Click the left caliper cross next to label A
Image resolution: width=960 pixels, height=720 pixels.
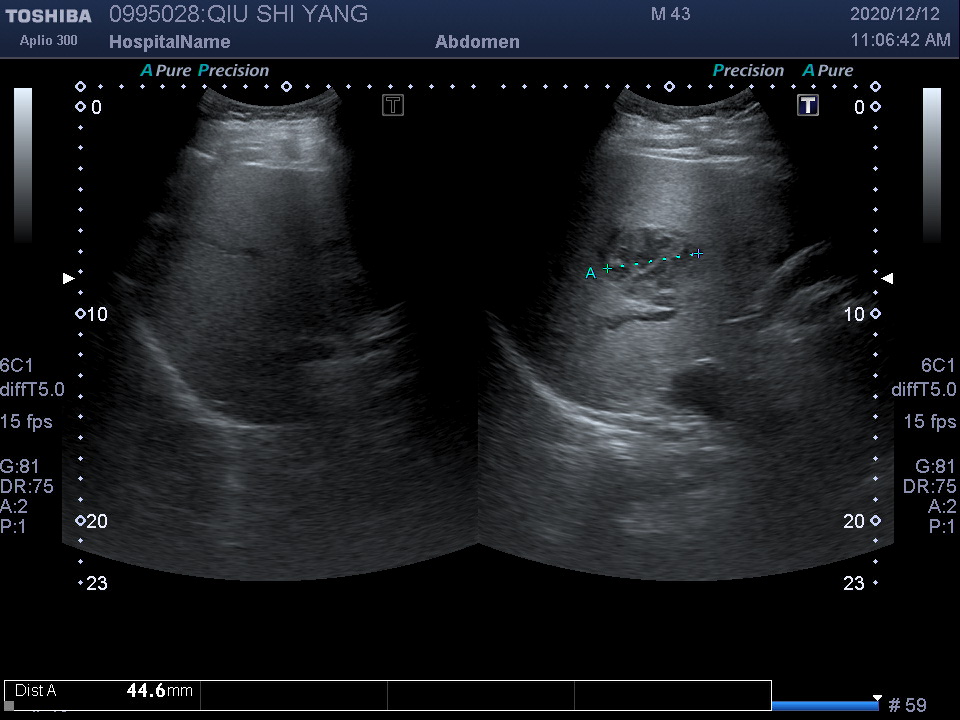[607, 268]
